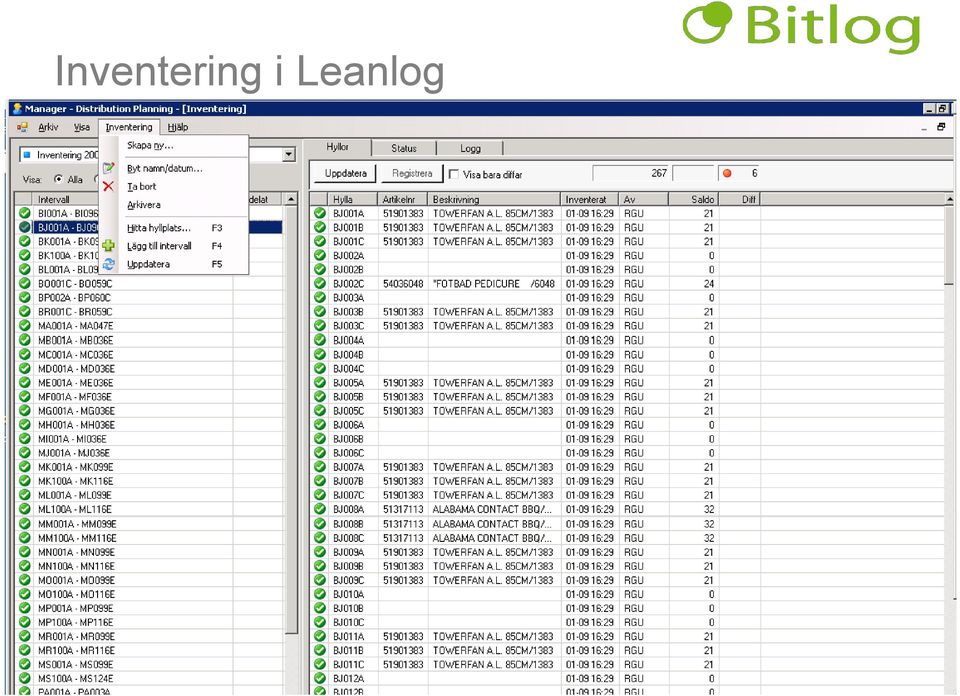Image resolution: width=960 pixels, height=696 pixels.
Task: Click the green check icon for interval MR100A - MR116E
Action: coord(24,651)
